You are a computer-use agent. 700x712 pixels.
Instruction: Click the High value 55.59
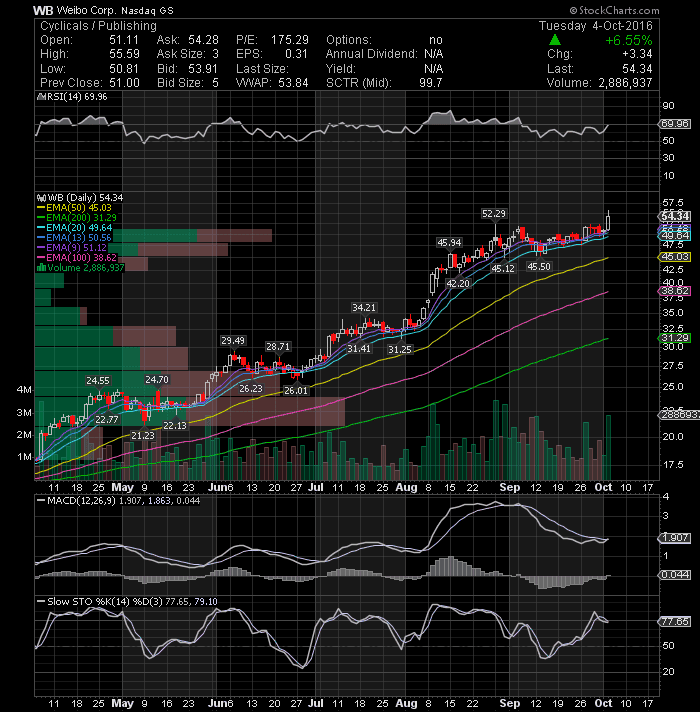click(x=124, y=54)
